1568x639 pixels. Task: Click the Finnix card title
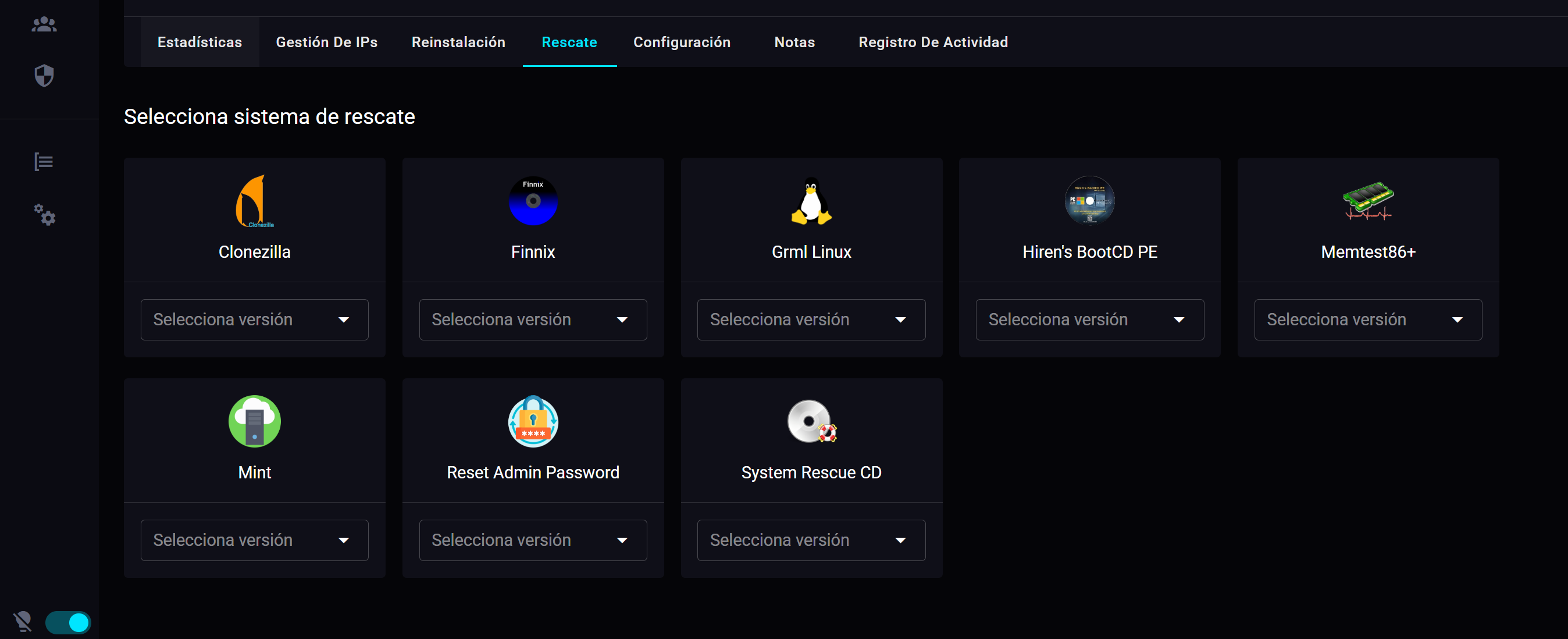(533, 251)
